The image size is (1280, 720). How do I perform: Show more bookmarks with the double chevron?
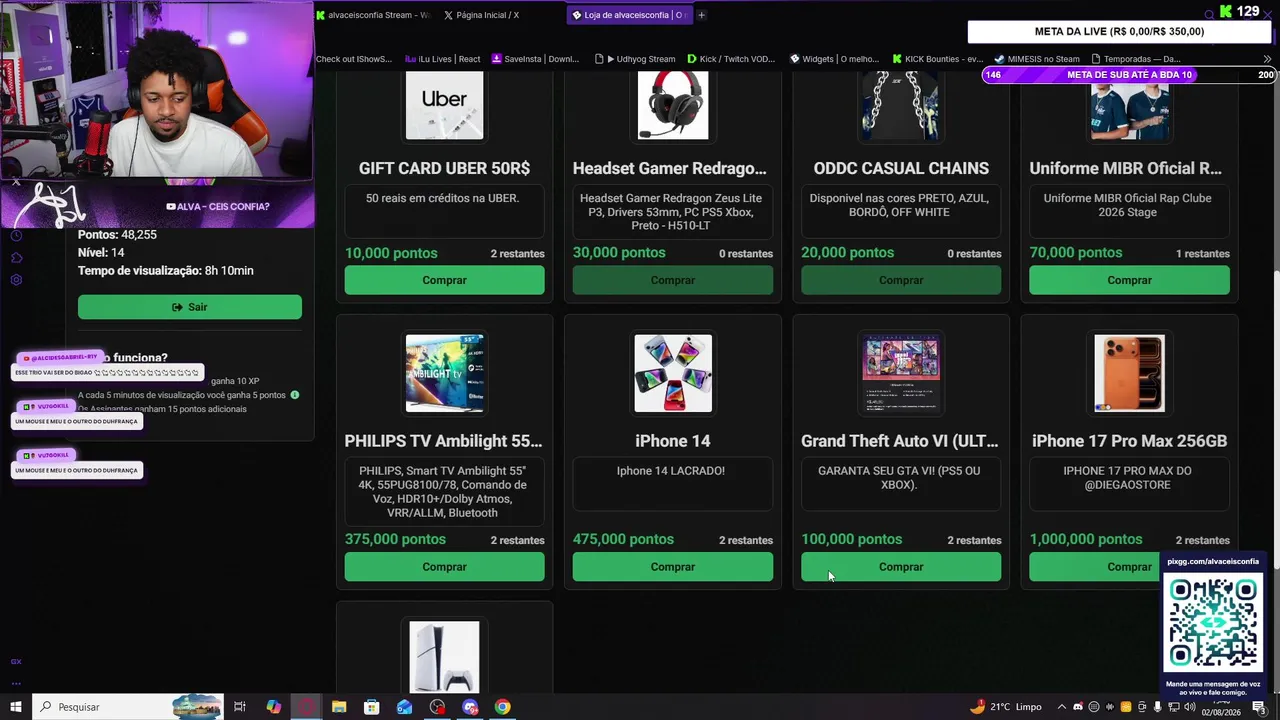(1267, 59)
